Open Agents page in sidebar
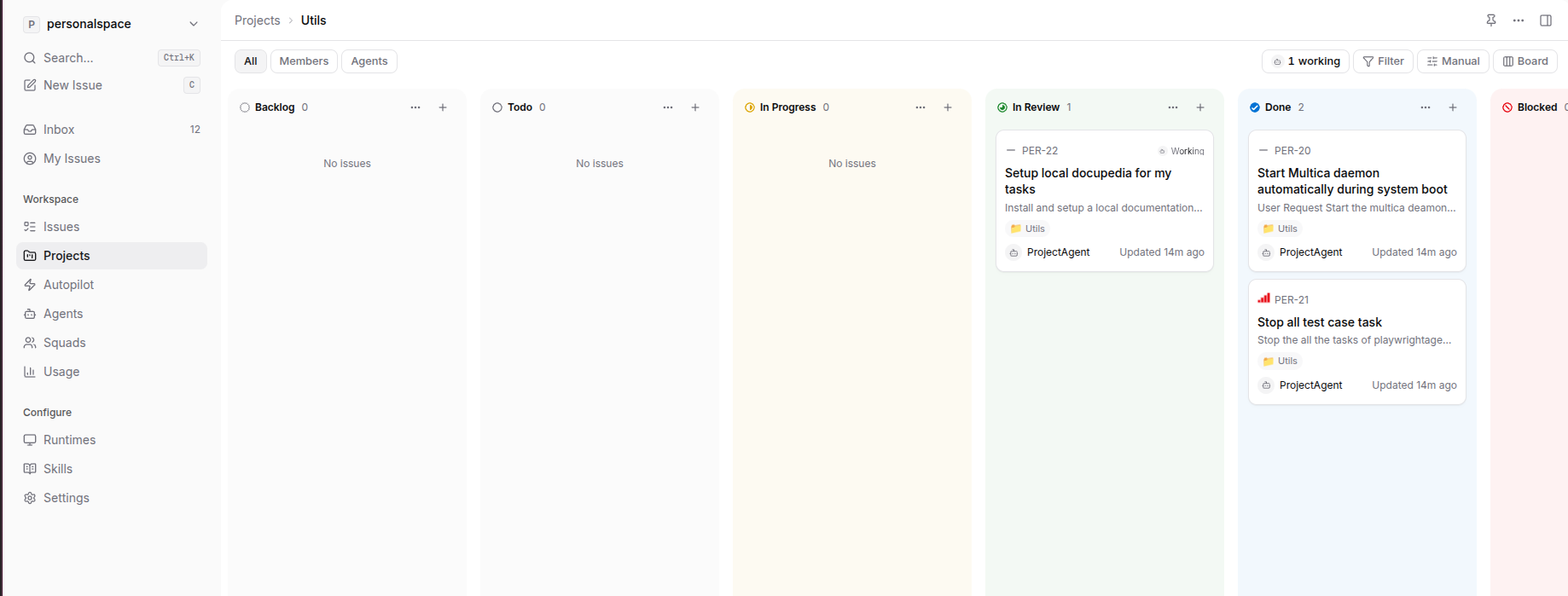The width and height of the screenshot is (1568, 596). point(112,314)
